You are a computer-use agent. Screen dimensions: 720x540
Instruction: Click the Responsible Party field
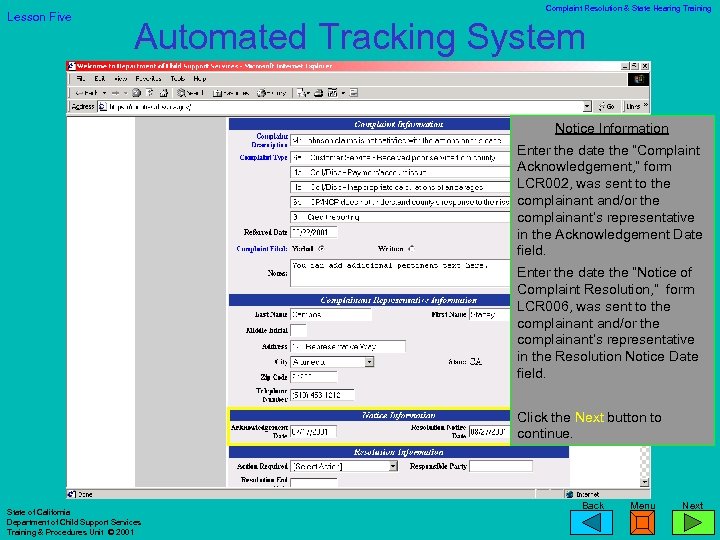(x=501, y=466)
